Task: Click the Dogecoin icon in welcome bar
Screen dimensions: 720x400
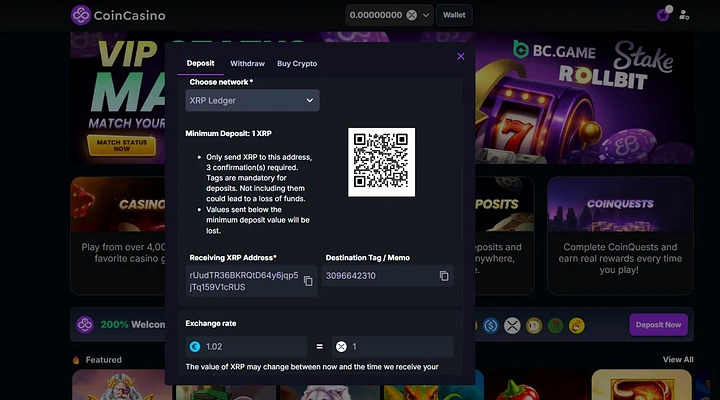Action: click(x=534, y=326)
